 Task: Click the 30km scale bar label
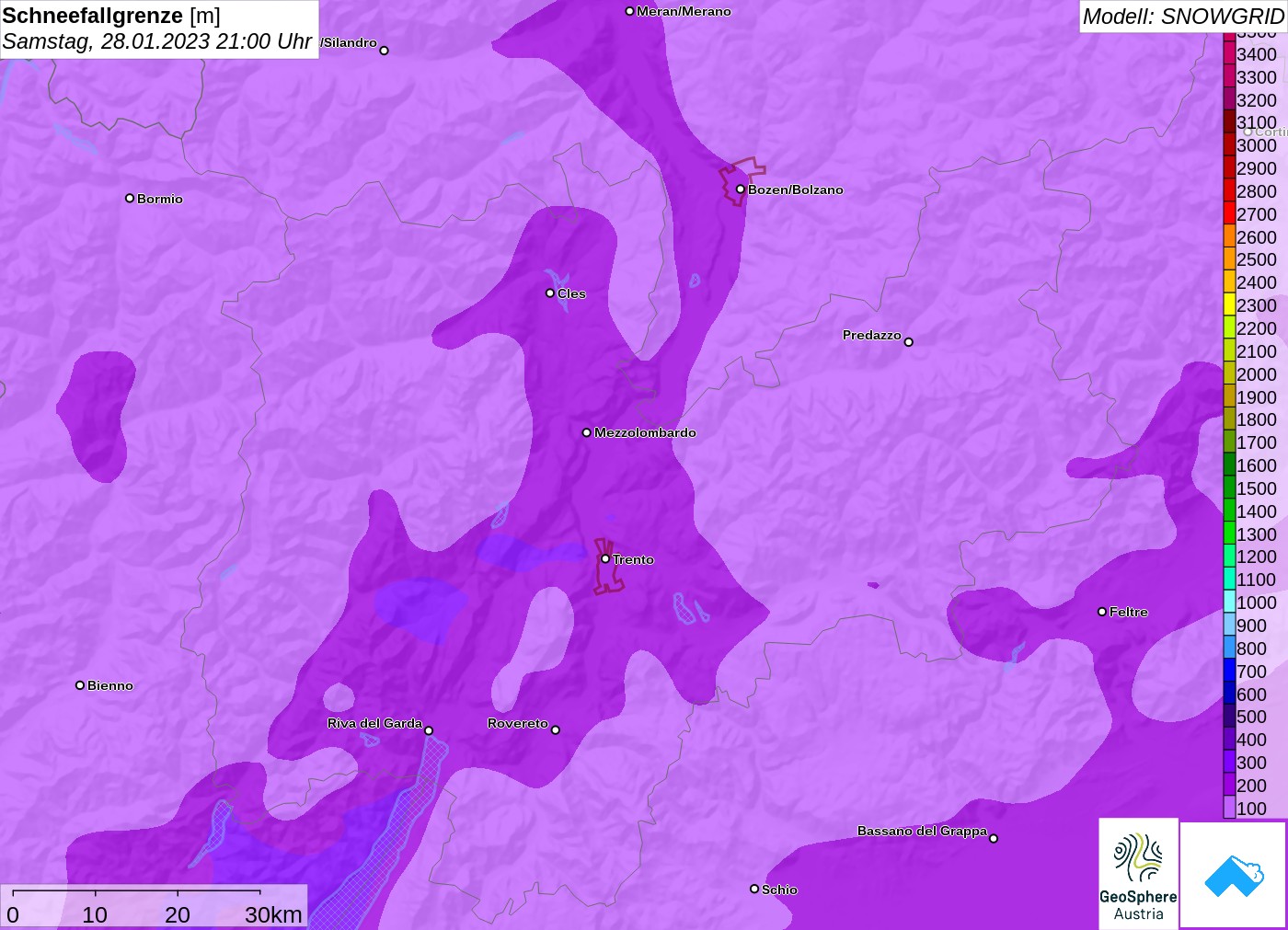(x=273, y=914)
